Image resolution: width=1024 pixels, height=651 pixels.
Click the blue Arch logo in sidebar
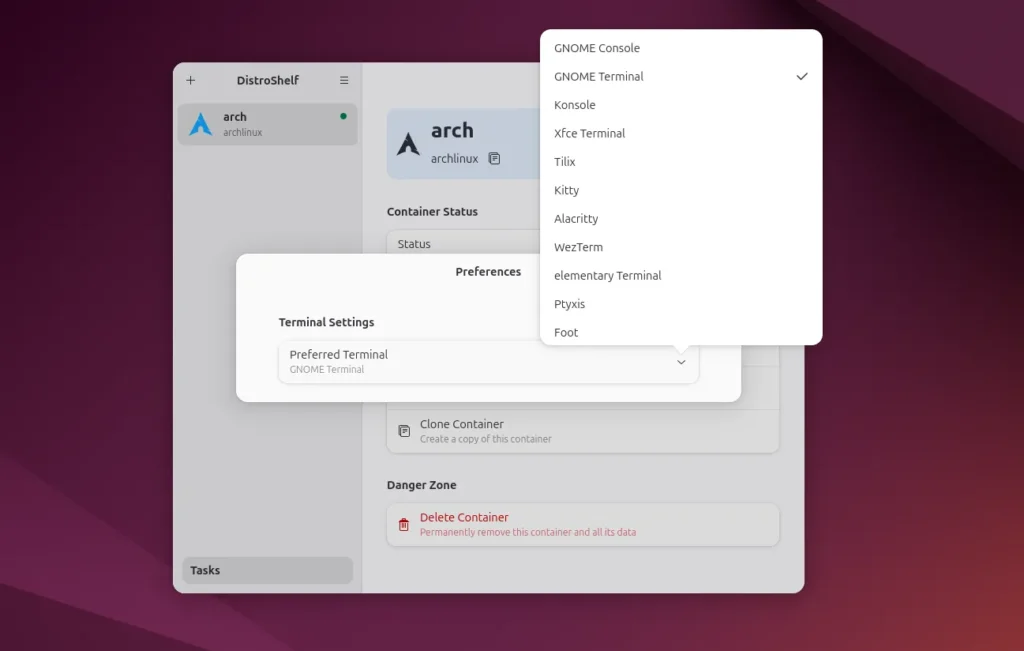(200, 124)
